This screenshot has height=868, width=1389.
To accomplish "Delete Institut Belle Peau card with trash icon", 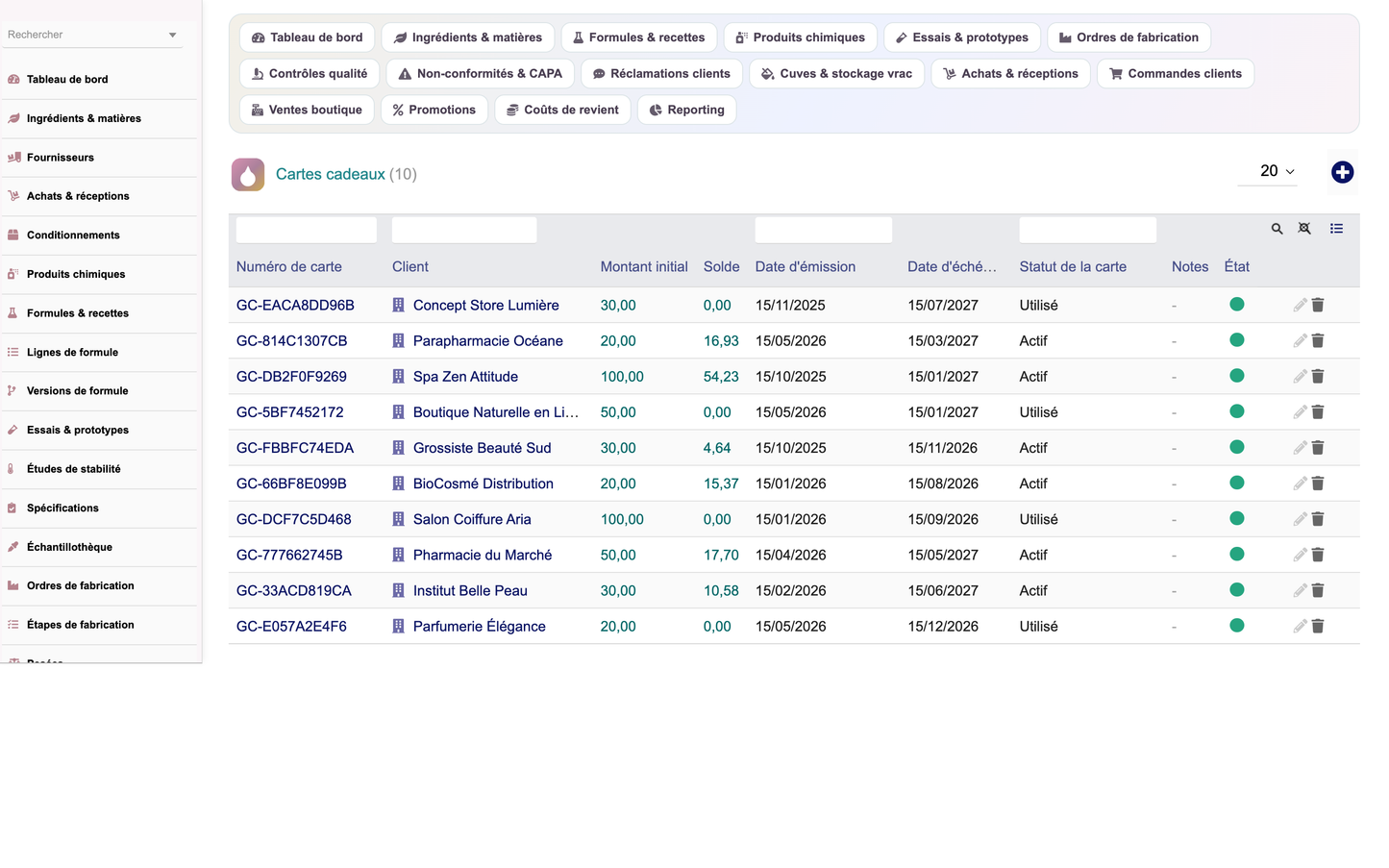I will point(1318,590).
